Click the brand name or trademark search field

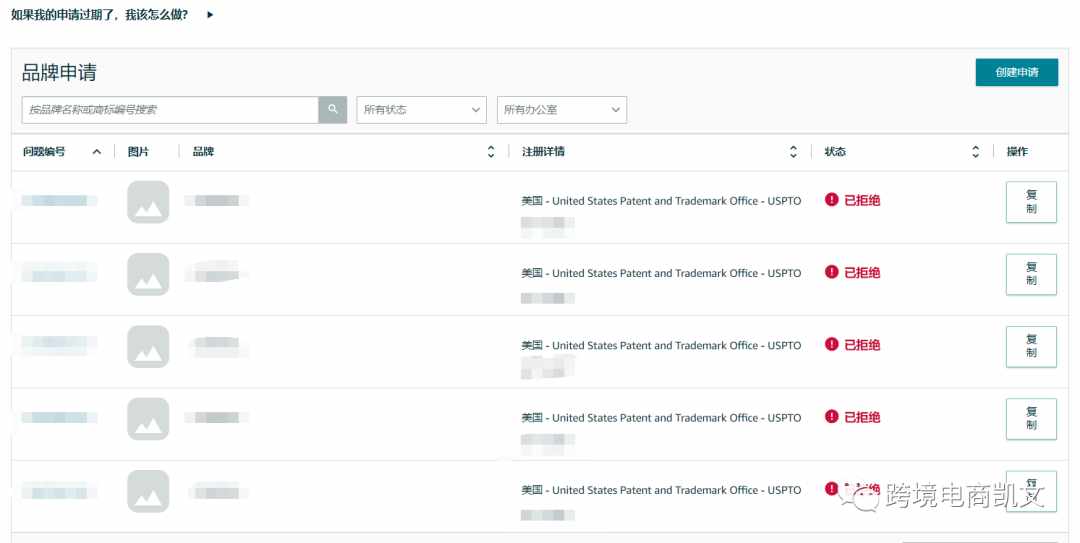pos(170,110)
